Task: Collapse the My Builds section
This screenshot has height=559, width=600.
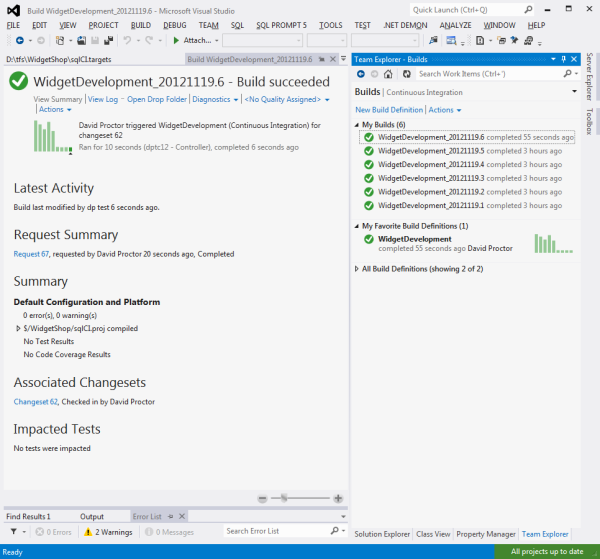Action: 358,125
